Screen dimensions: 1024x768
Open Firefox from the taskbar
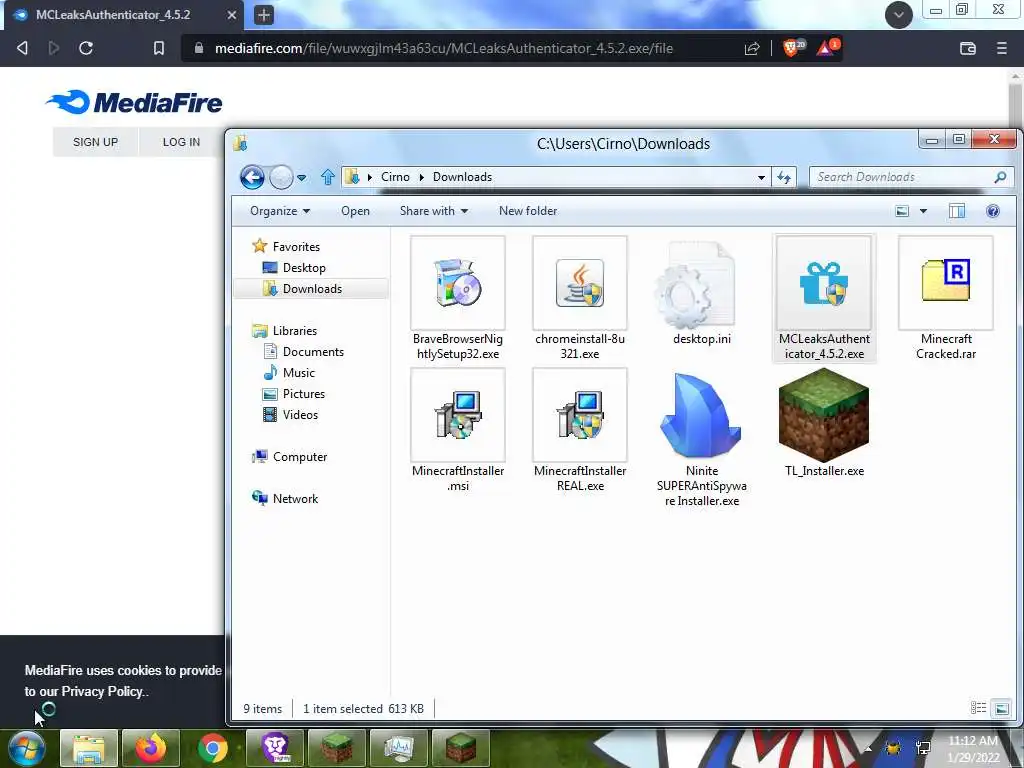150,748
